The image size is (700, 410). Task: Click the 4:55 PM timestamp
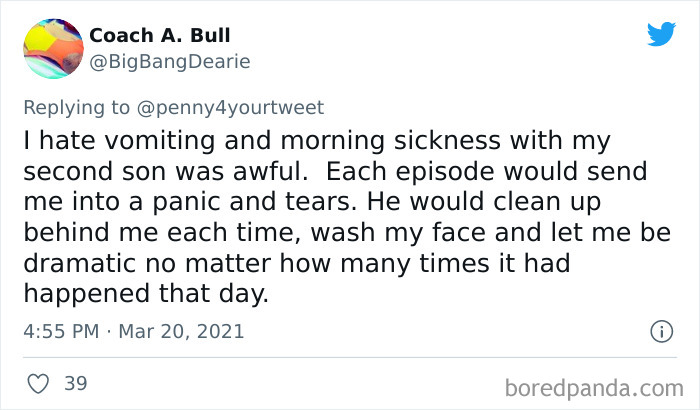[x=60, y=330]
